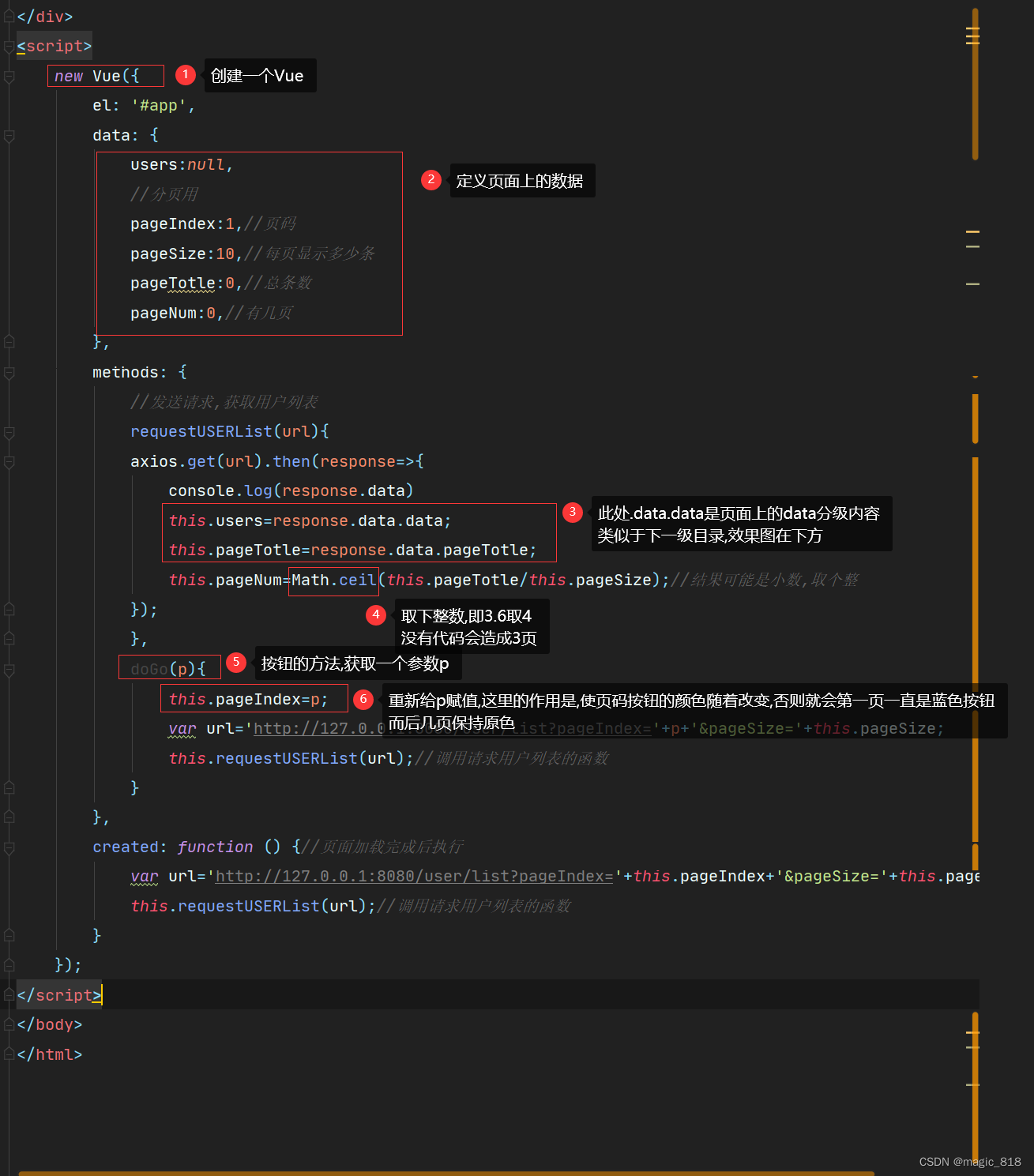
Task: Fold the requestUSERList(url){ function
Action: (x=9, y=432)
